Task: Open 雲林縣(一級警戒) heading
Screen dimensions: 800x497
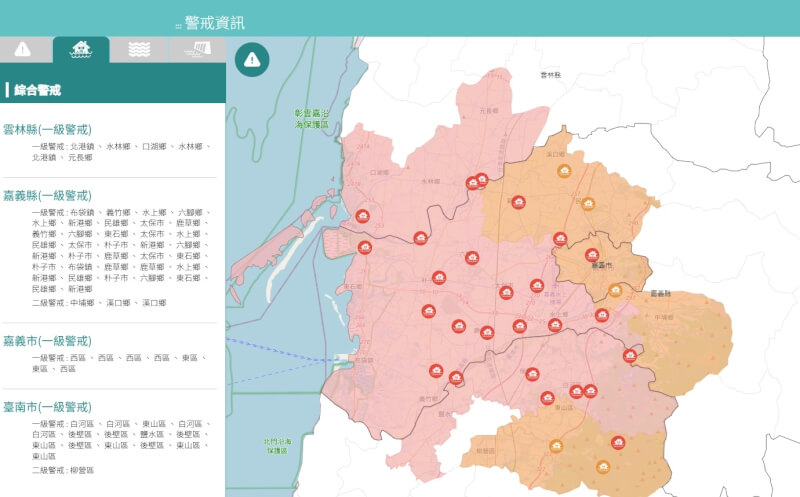Action: [x=47, y=130]
